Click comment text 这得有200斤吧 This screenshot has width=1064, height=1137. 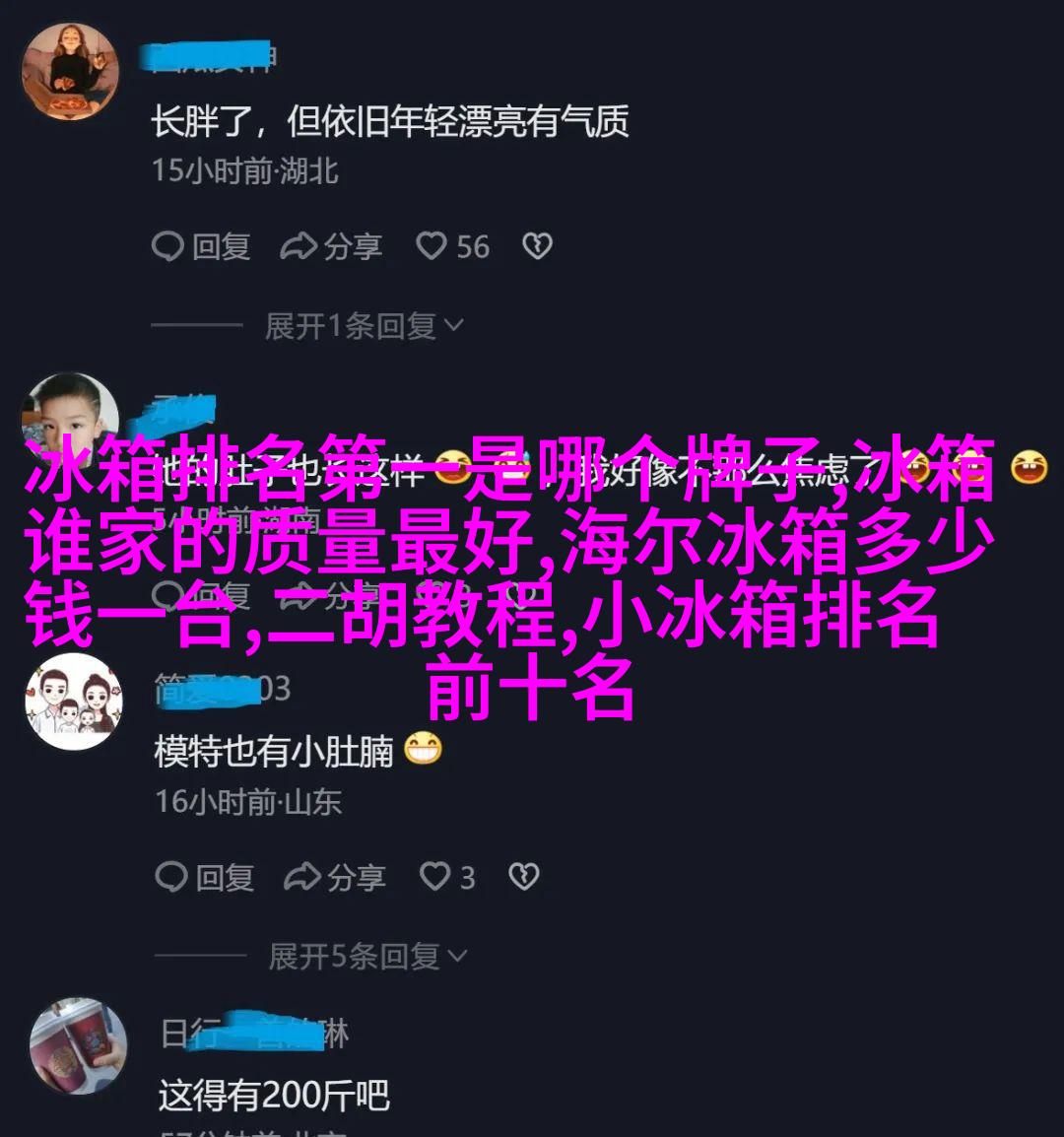click(x=274, y=1096)
